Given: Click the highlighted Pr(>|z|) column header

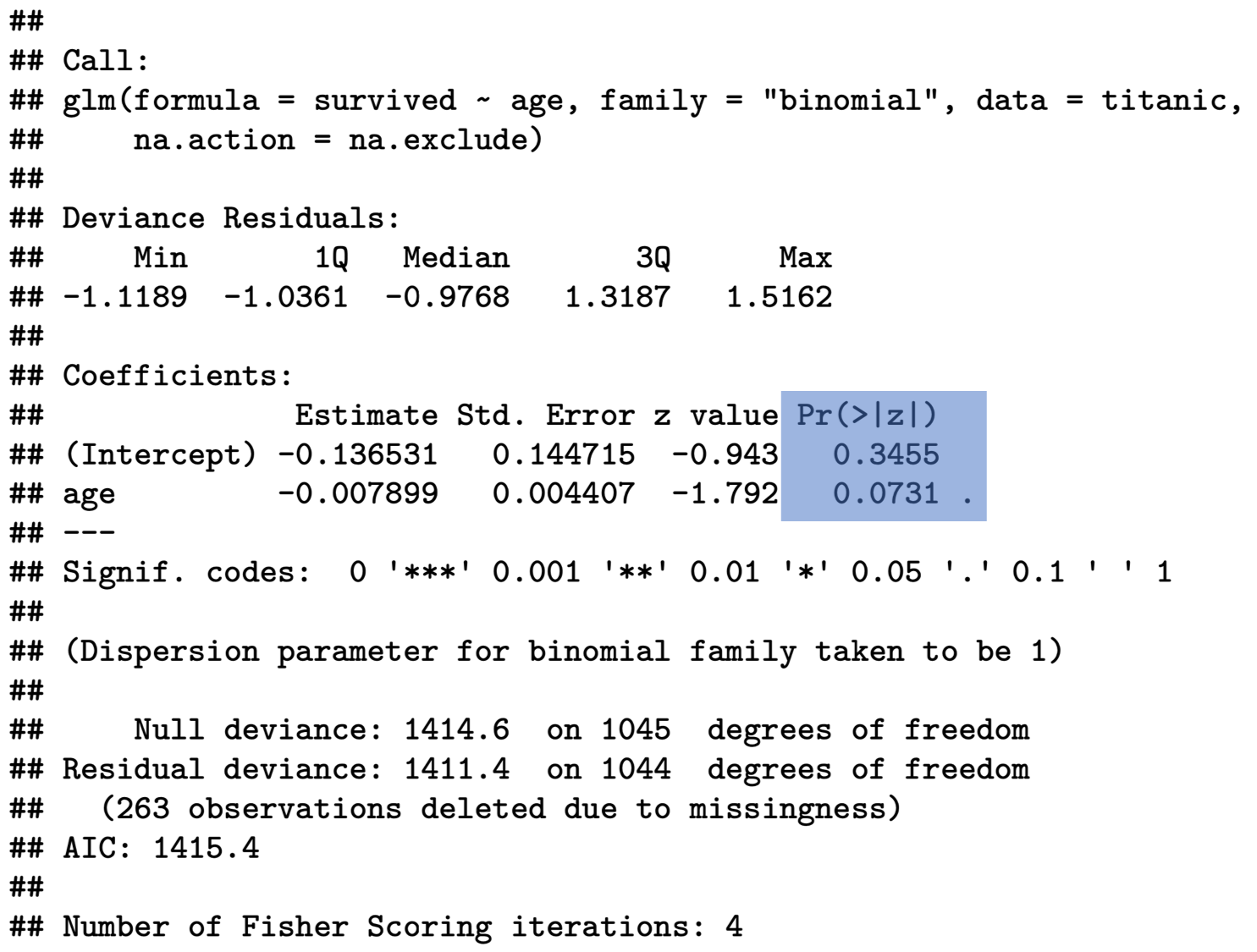Looking at the screenshot, I should pos(867,415).
